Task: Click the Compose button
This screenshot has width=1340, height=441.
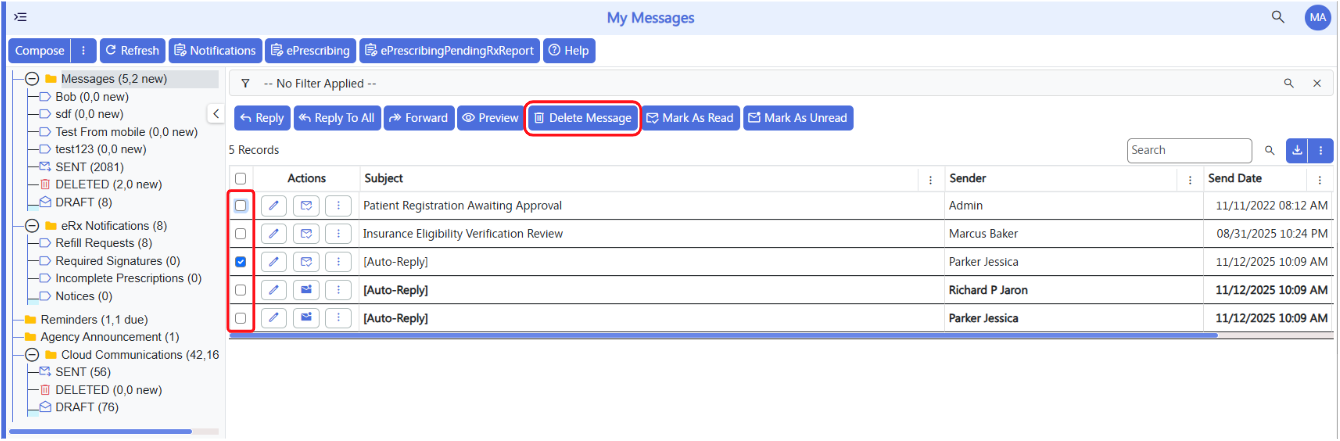Action: (x=40, y=51)
